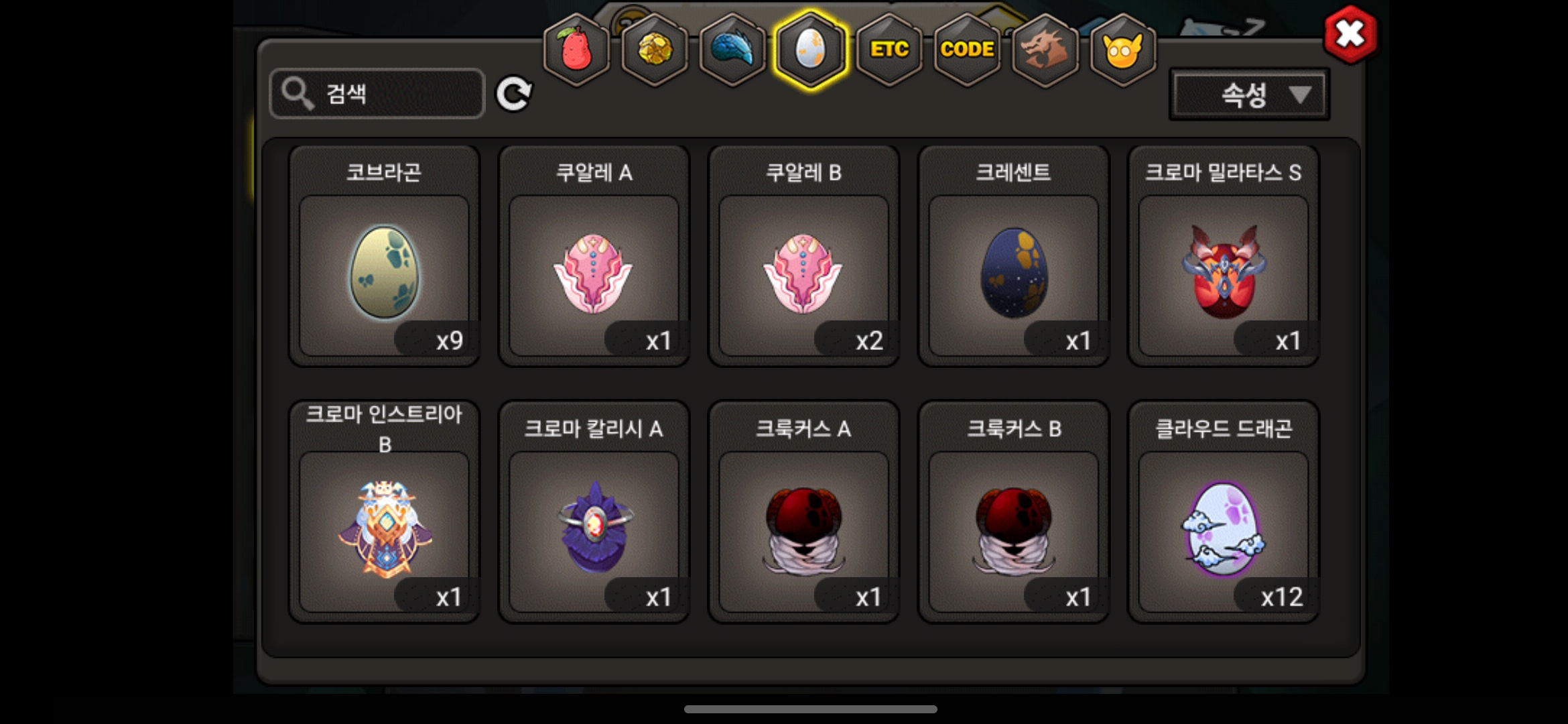
Task: Pick the 크레센트 dark blue egg
Action: pyautogui.click(x=1013, y=256)
